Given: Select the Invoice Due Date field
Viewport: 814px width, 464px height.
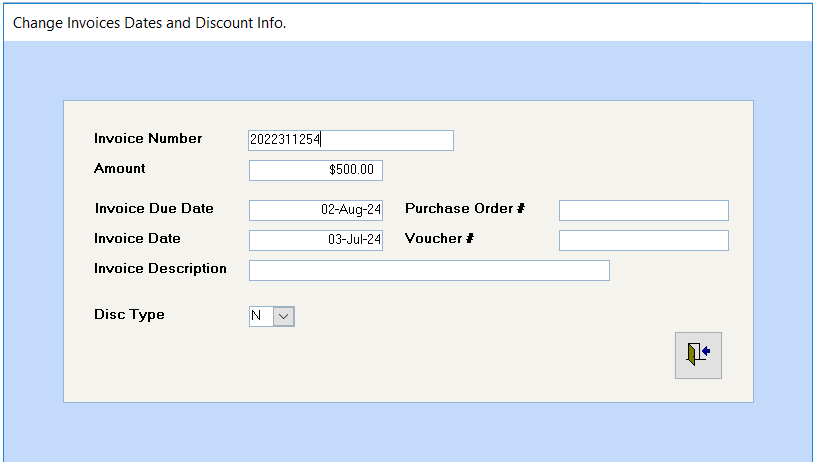Looking at the screenshot, I should click(x=315, y=210).
